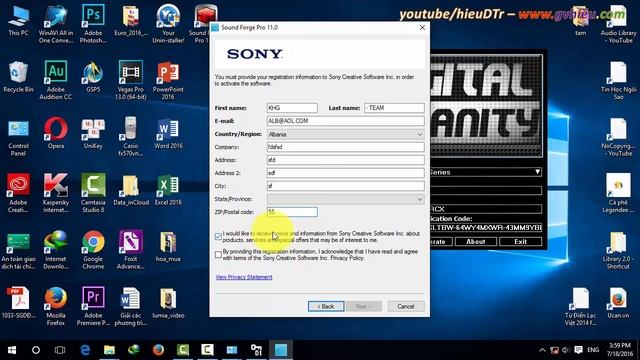Click the City input field
640x360 pixels.
point(345,186)
